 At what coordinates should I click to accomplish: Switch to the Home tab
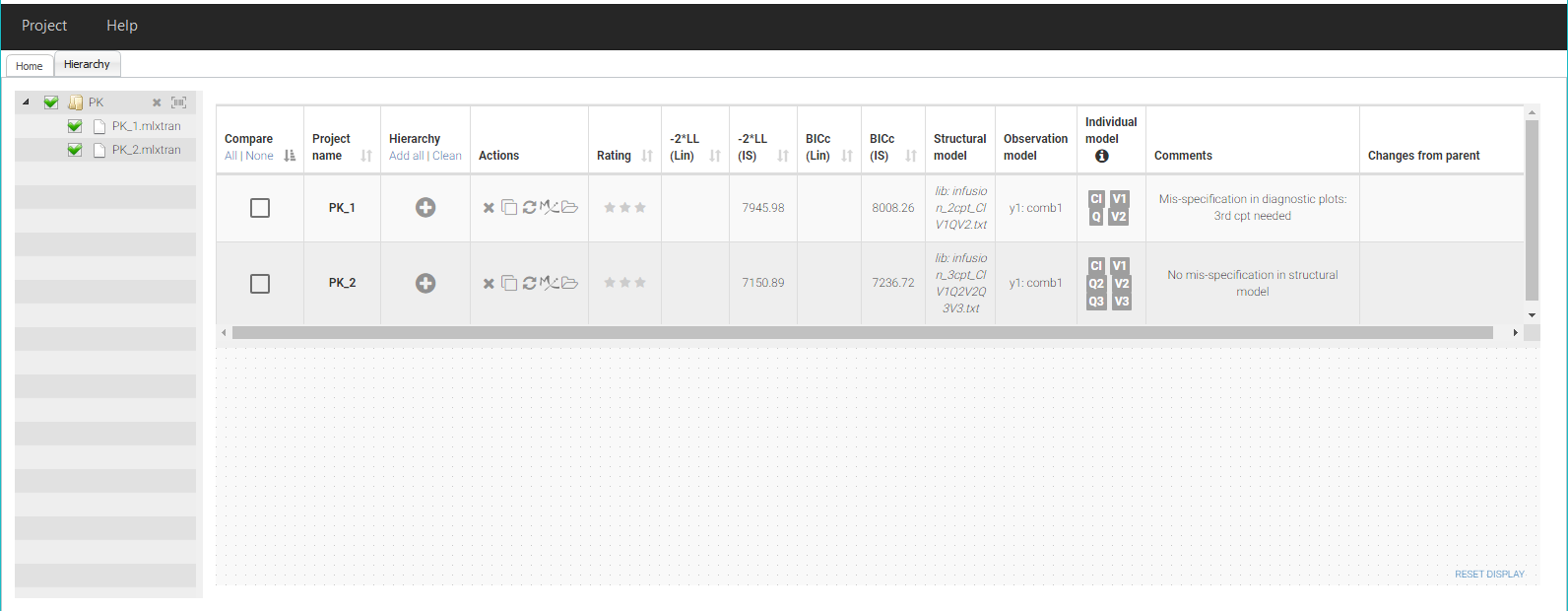click(30, 66)
